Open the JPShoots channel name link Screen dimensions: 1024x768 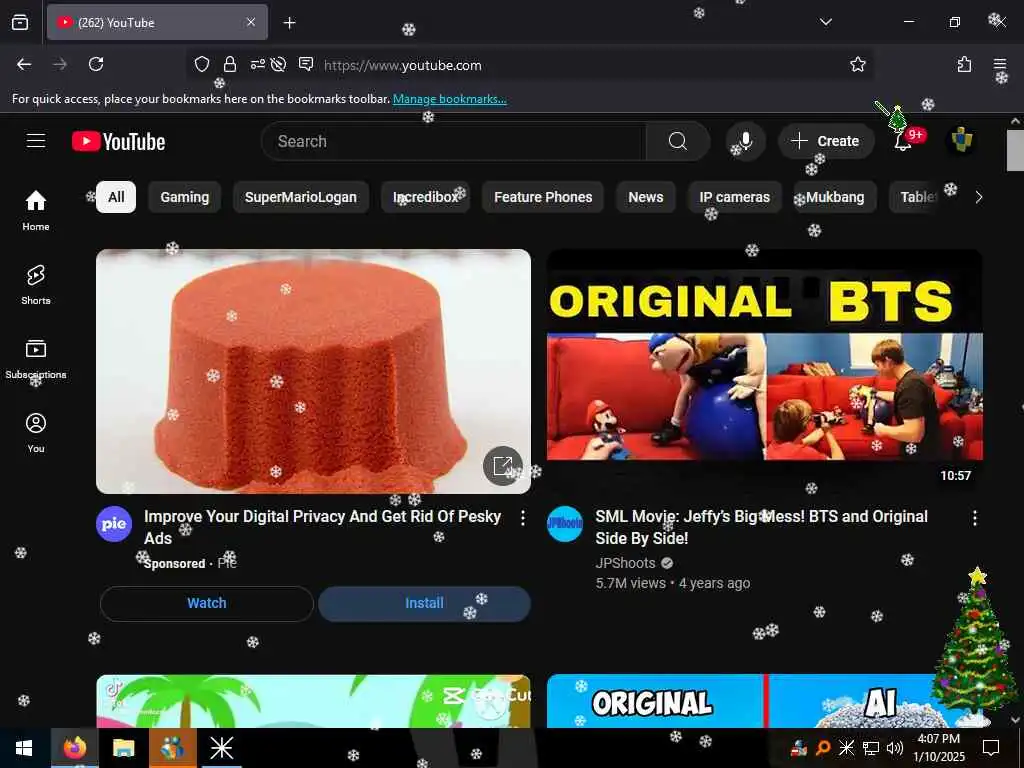pos(625,563)
